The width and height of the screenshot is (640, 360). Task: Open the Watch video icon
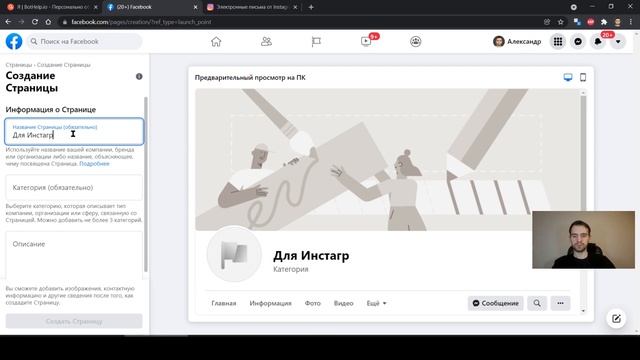tap(366, 41)
